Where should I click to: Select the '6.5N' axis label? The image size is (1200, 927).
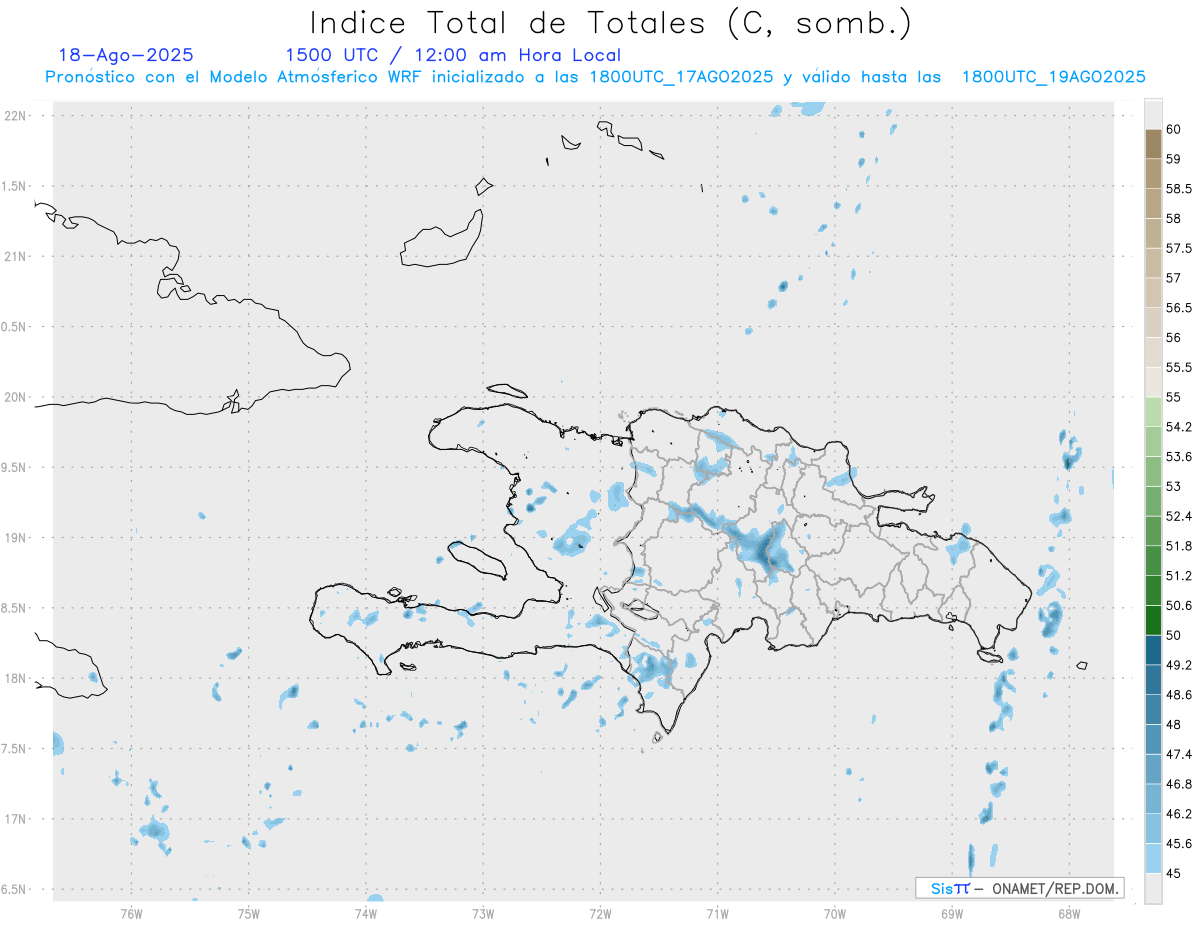pyautogui.click(x=15, y=889)
